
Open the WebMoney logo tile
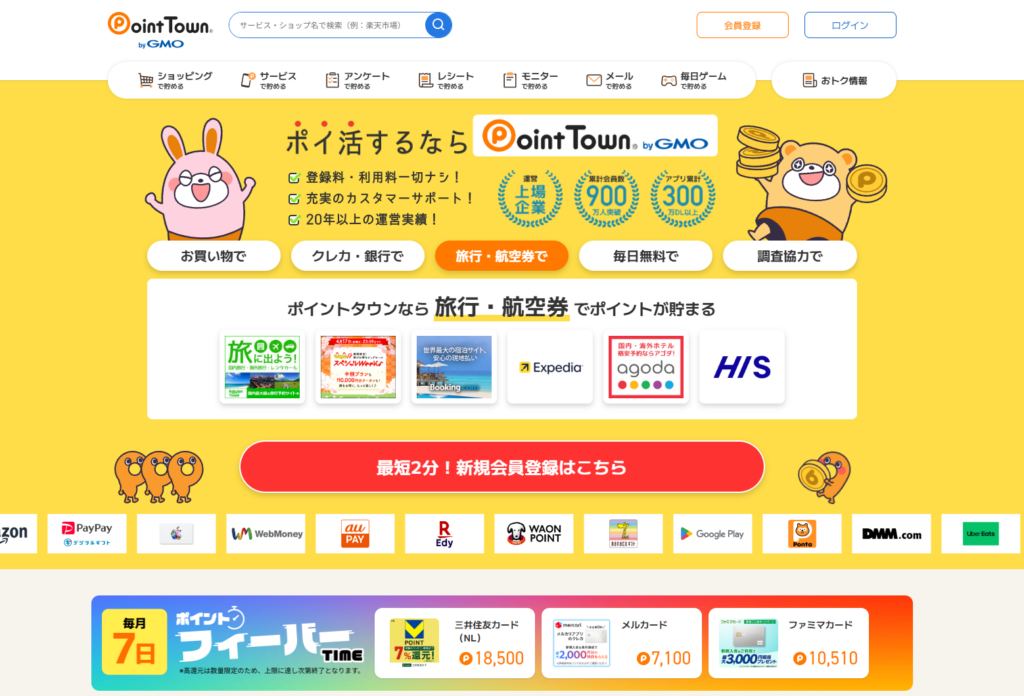click(x=266, y=533)
